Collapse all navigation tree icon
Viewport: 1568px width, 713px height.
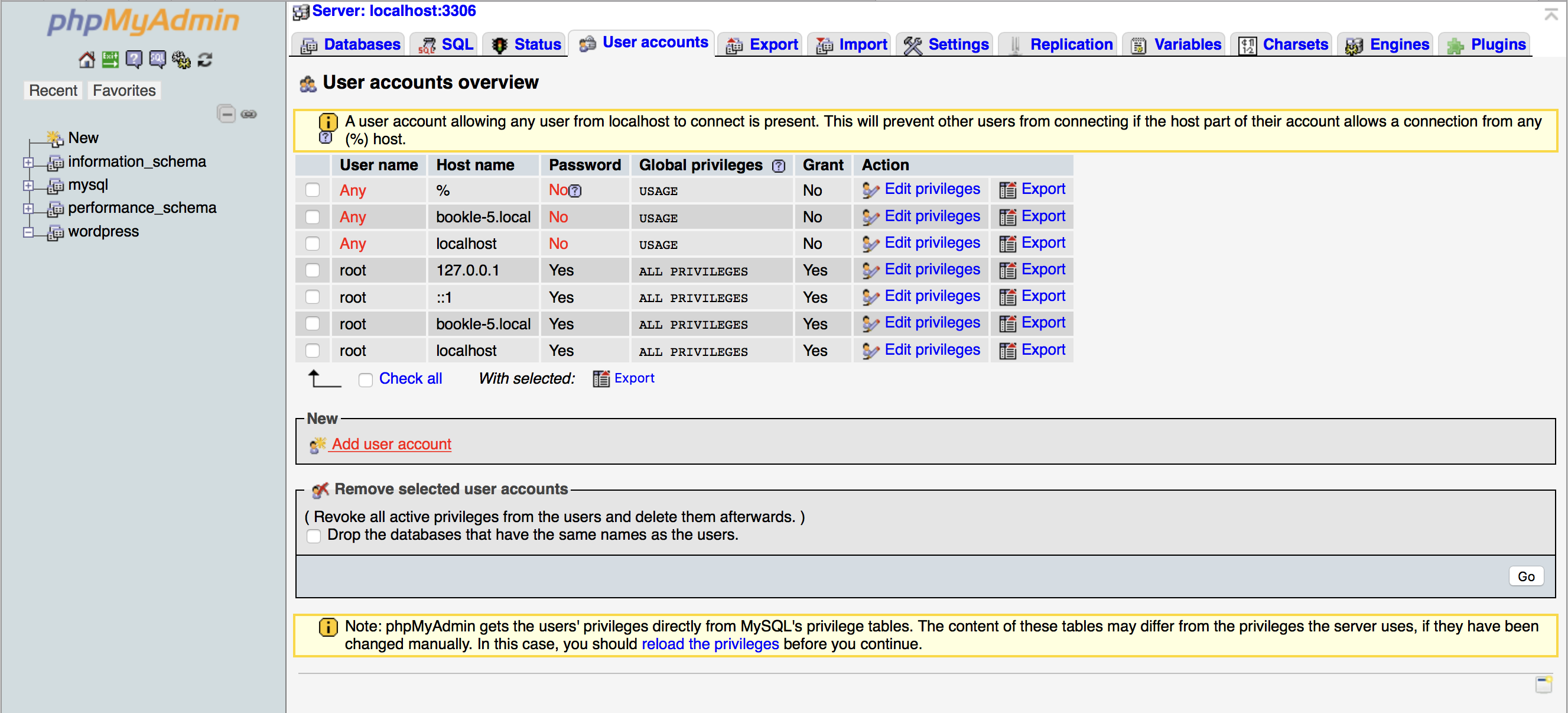226,114
